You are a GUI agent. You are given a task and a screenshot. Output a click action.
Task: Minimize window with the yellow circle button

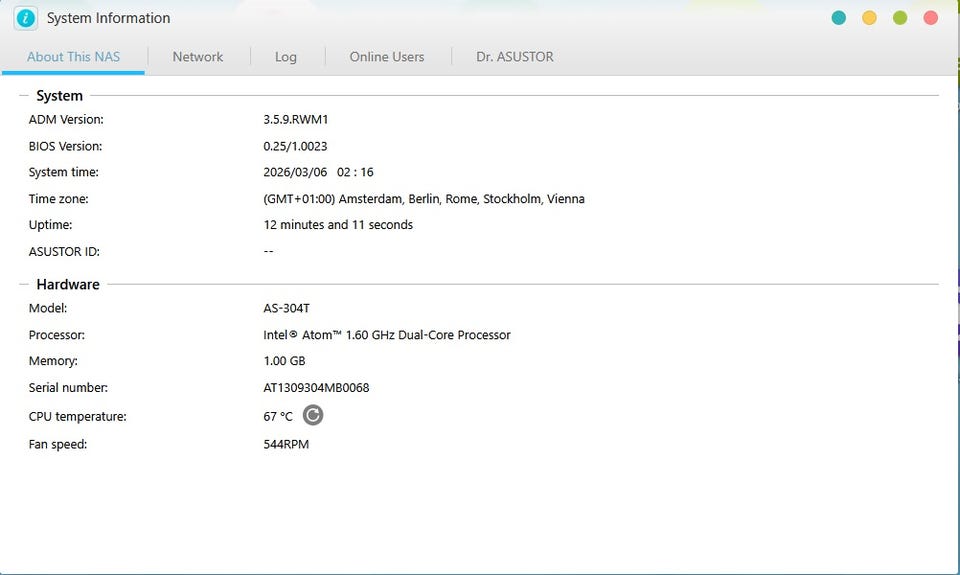(x=869, y=18)
